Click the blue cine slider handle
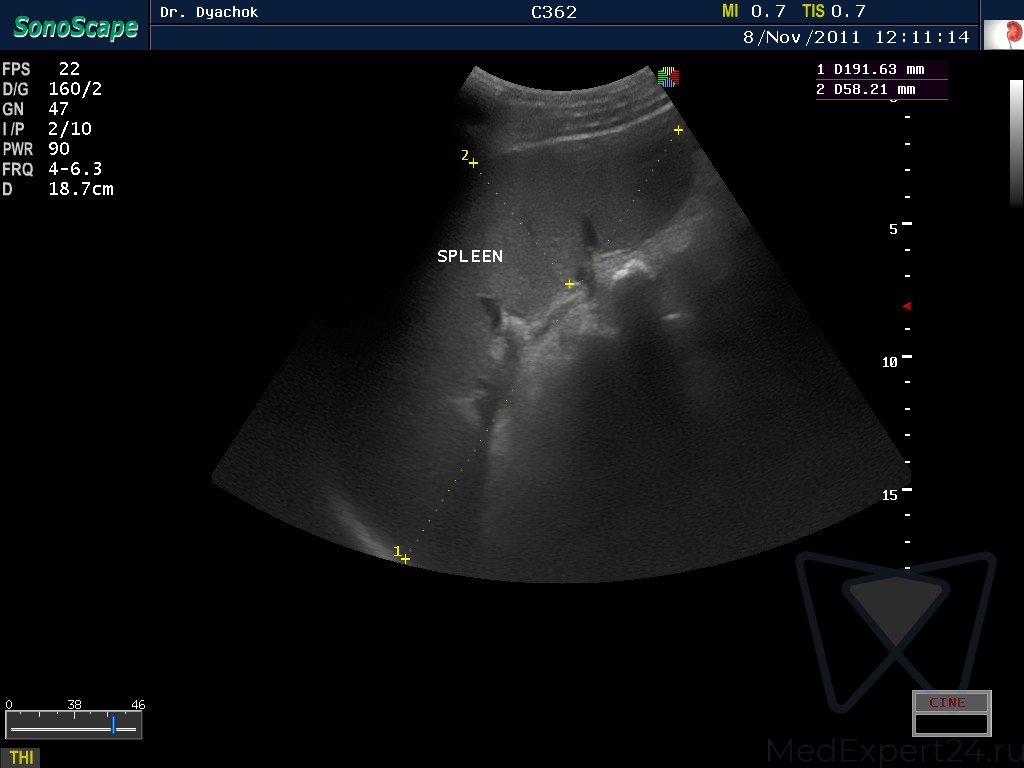Screen dimensions: 1024x768 point(114,724)
